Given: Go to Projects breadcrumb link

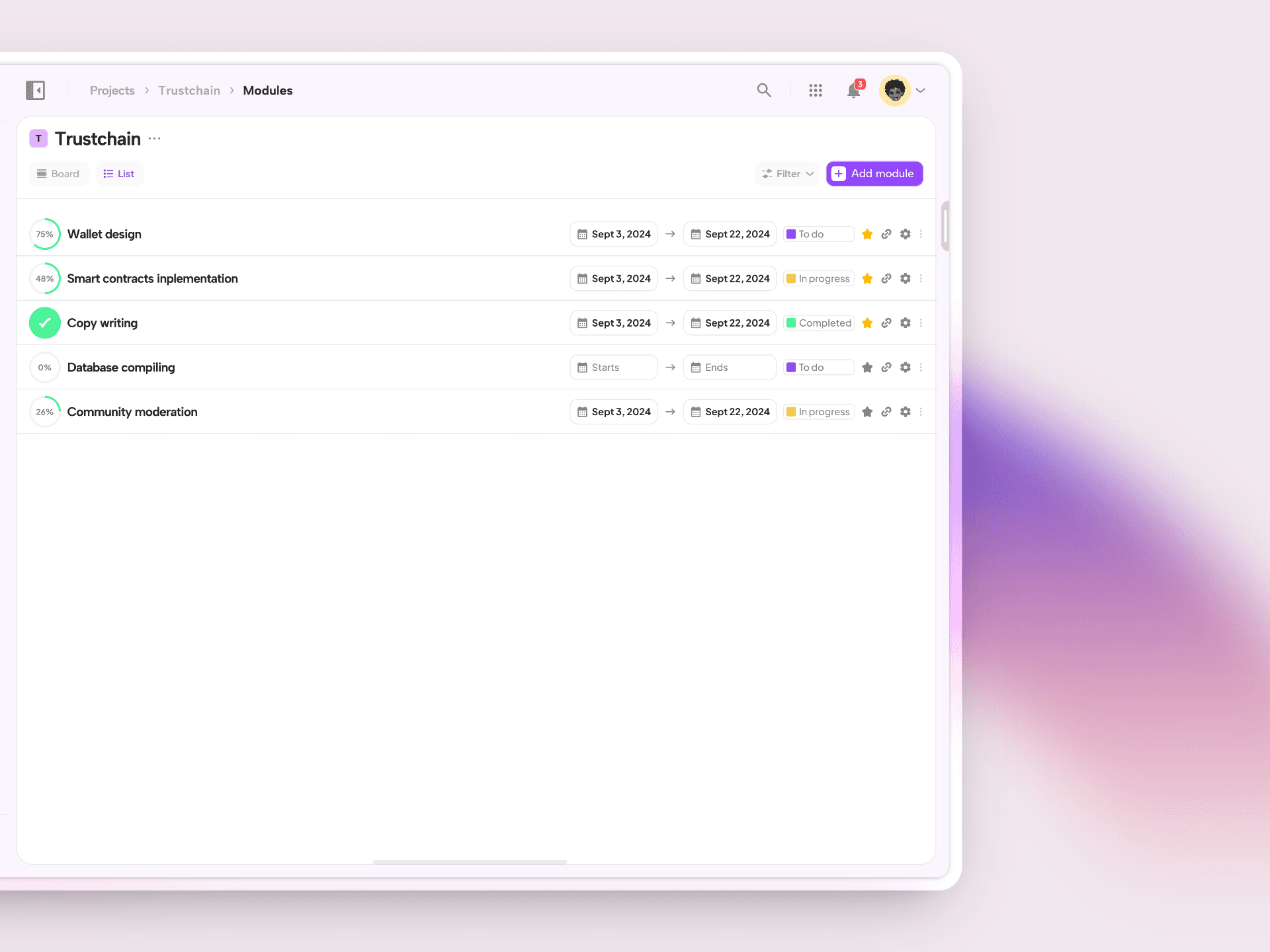Looking at the screenshot, I should point(112,91).
